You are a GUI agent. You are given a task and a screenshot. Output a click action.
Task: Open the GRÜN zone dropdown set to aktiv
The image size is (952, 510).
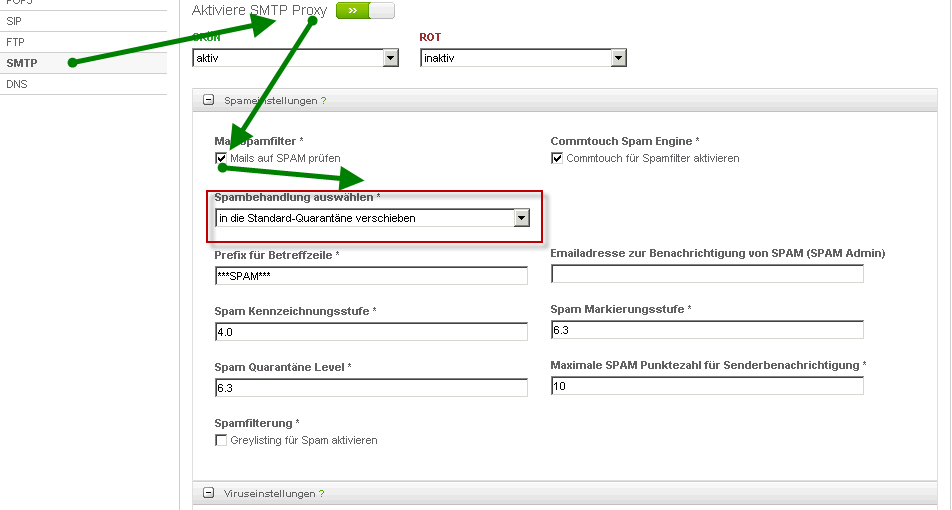coord(390,58)
